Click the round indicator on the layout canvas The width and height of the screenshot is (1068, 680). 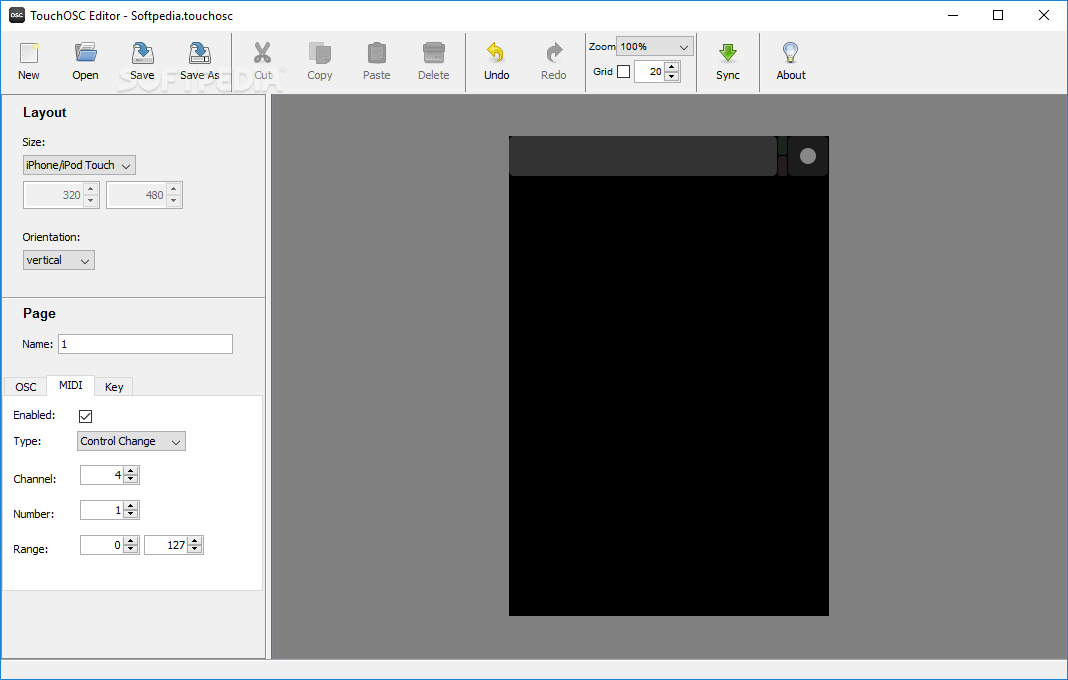(x=808, y=156)
